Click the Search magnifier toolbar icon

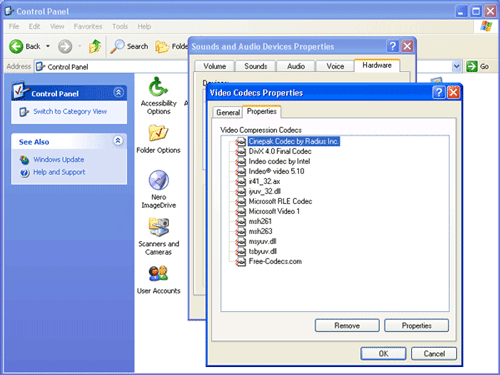(x=117, y=46)
